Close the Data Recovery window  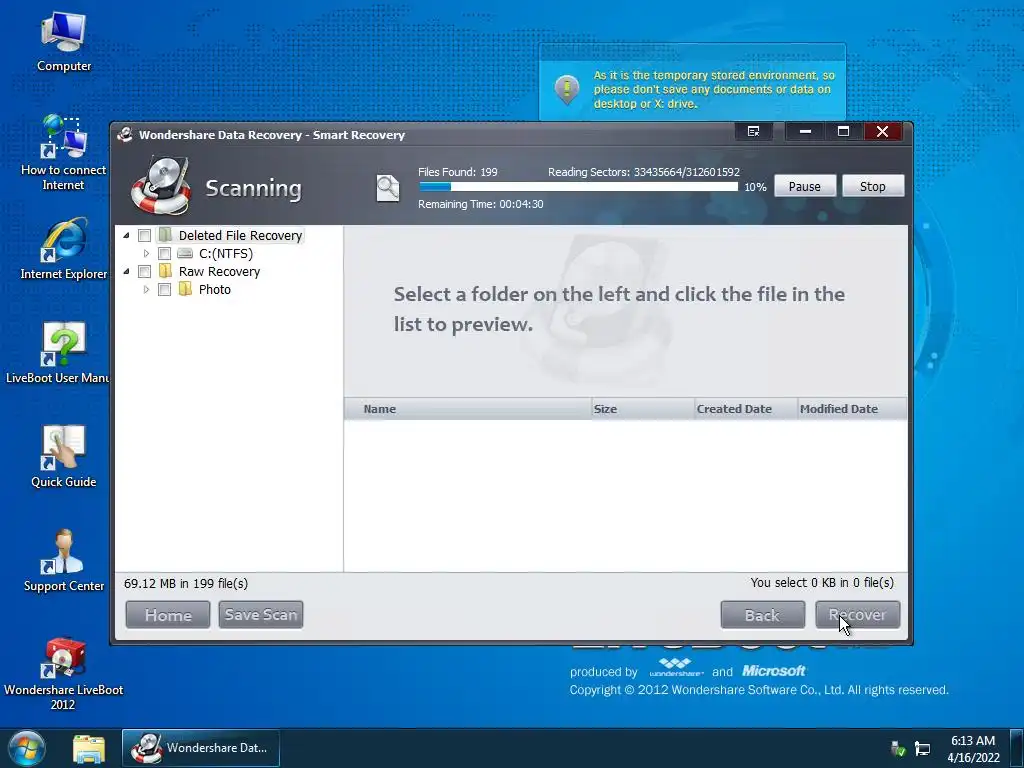[882, 131]
